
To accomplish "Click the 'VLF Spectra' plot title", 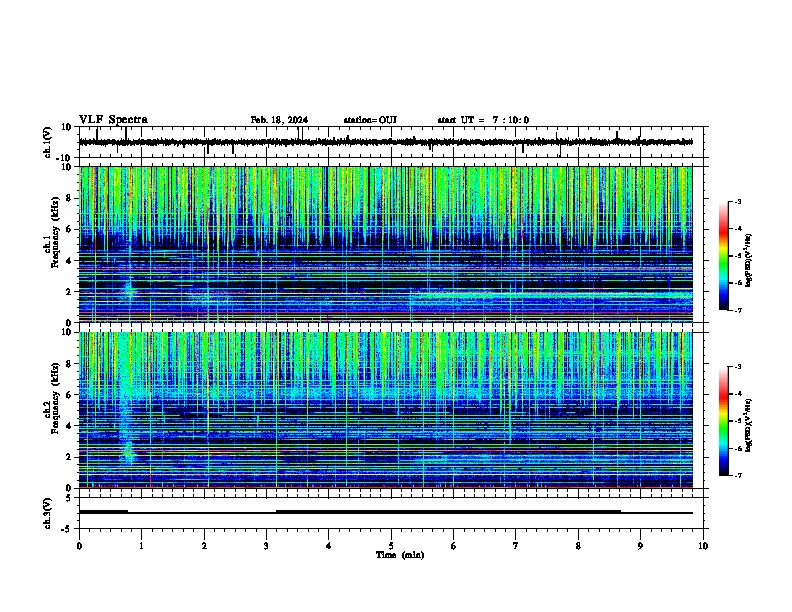I will [113, 120].
